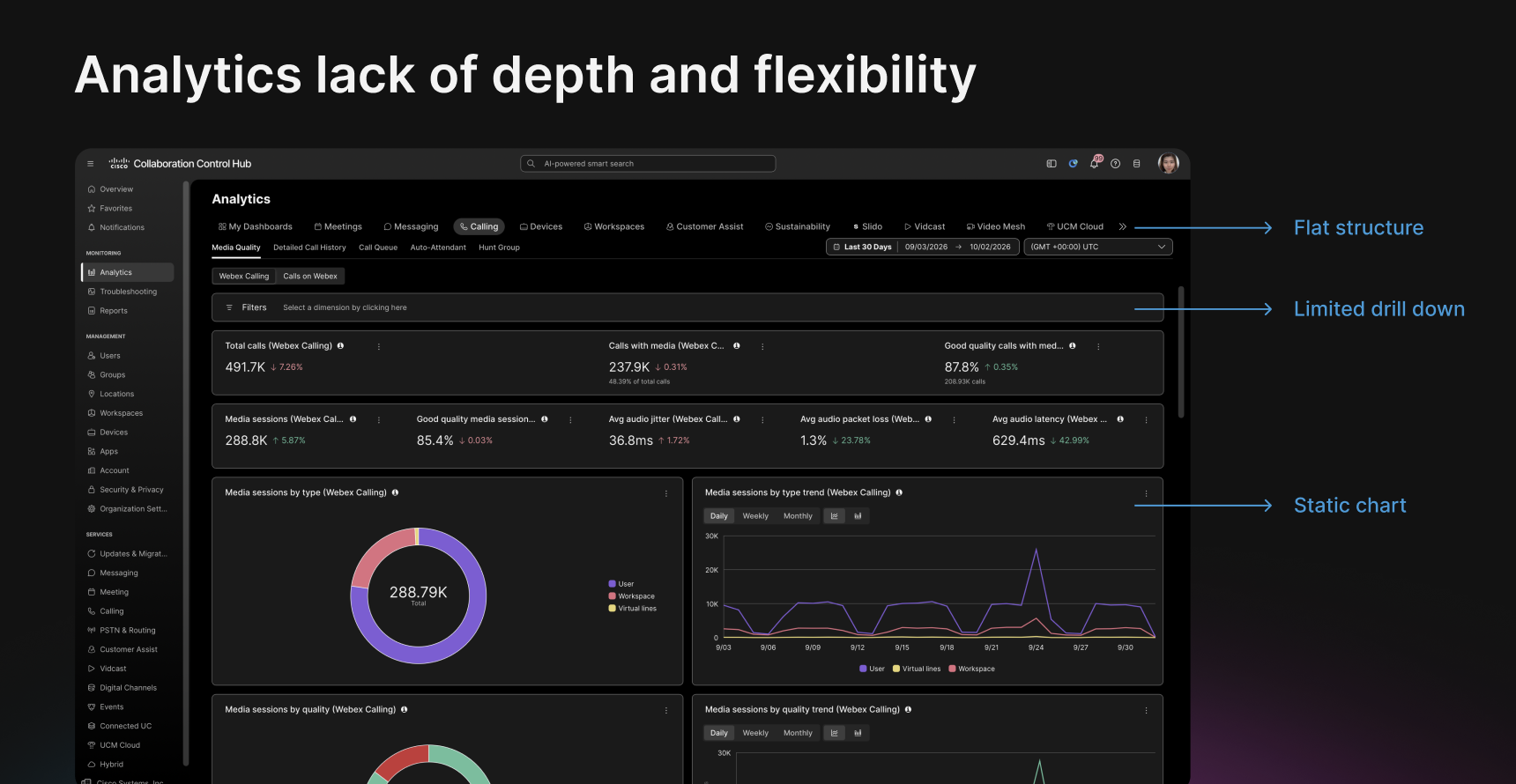Open the user profile avatar
1516x784 pixels.
[x=1169, y=163]
